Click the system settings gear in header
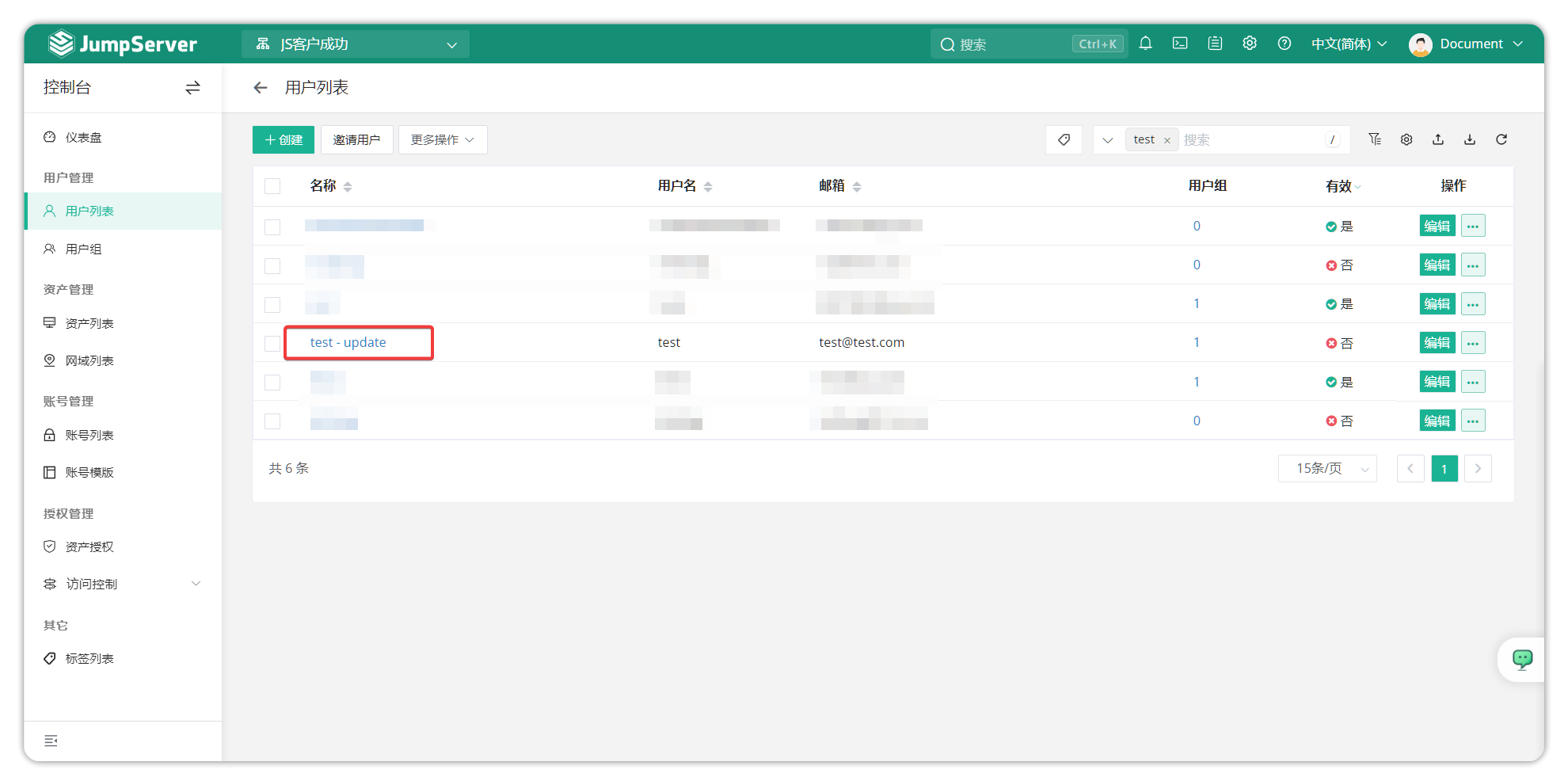 (x=1250, y=44)
